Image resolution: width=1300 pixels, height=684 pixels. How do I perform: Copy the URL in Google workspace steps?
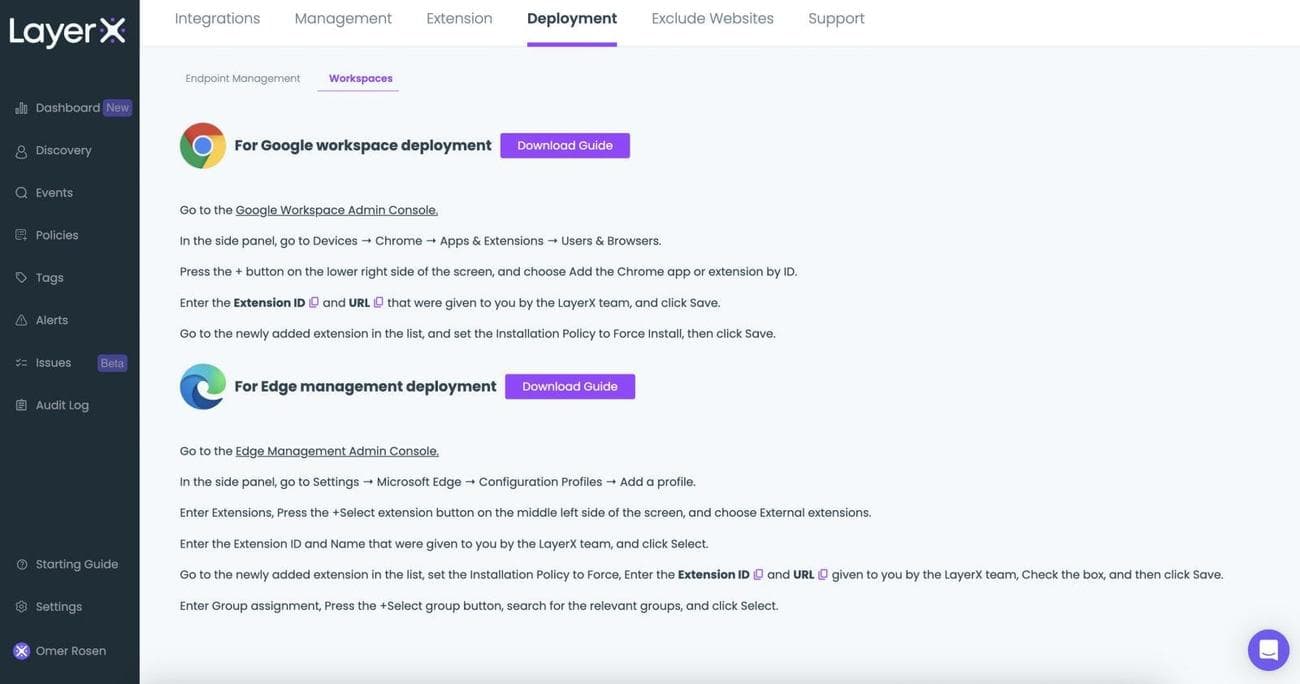click(378, 303)
